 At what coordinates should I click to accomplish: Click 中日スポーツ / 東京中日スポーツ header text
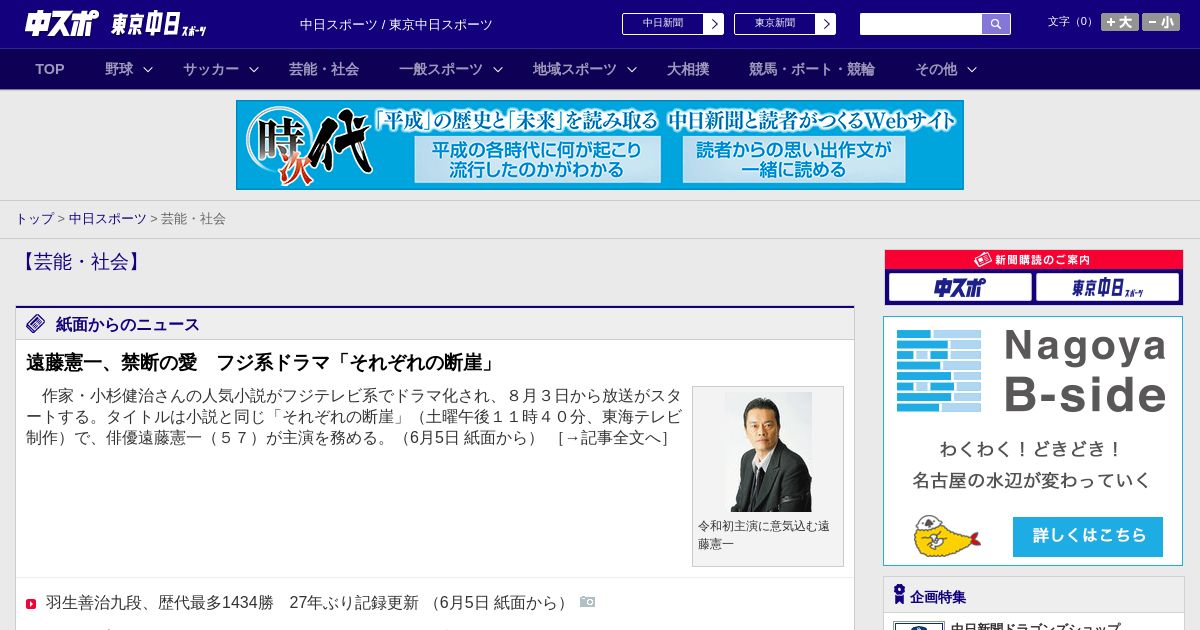click(x=396, y=24)
